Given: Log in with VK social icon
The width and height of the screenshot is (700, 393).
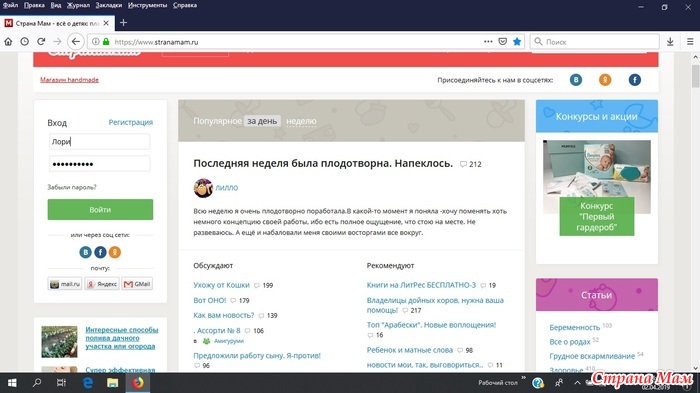Looking at the screenshot, I should 85,252.
